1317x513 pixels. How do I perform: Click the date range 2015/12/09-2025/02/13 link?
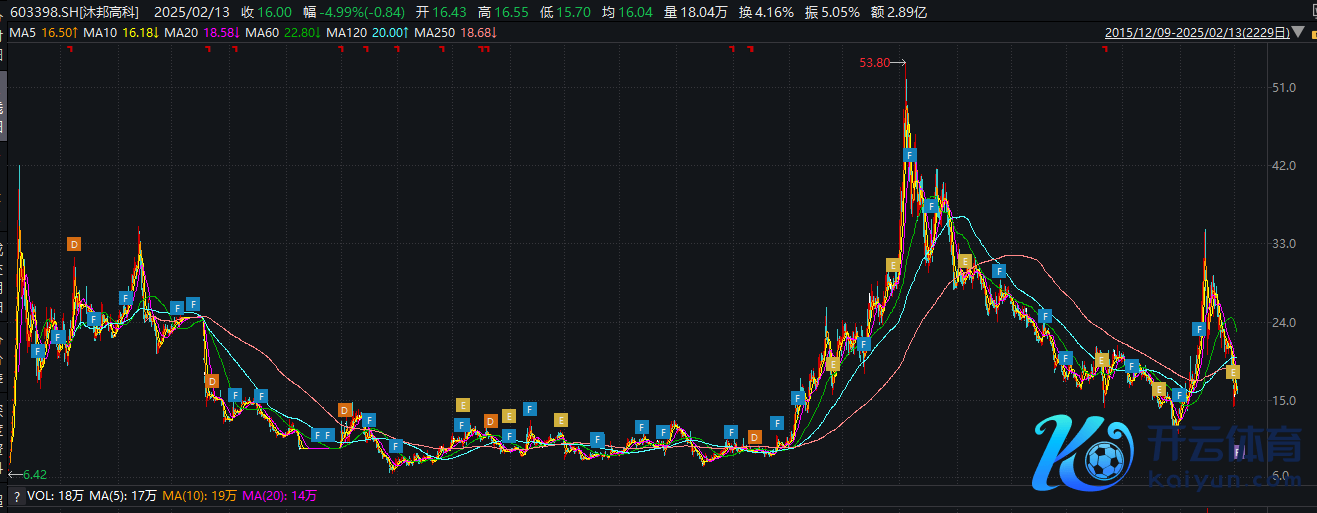tap(1195, 32)
